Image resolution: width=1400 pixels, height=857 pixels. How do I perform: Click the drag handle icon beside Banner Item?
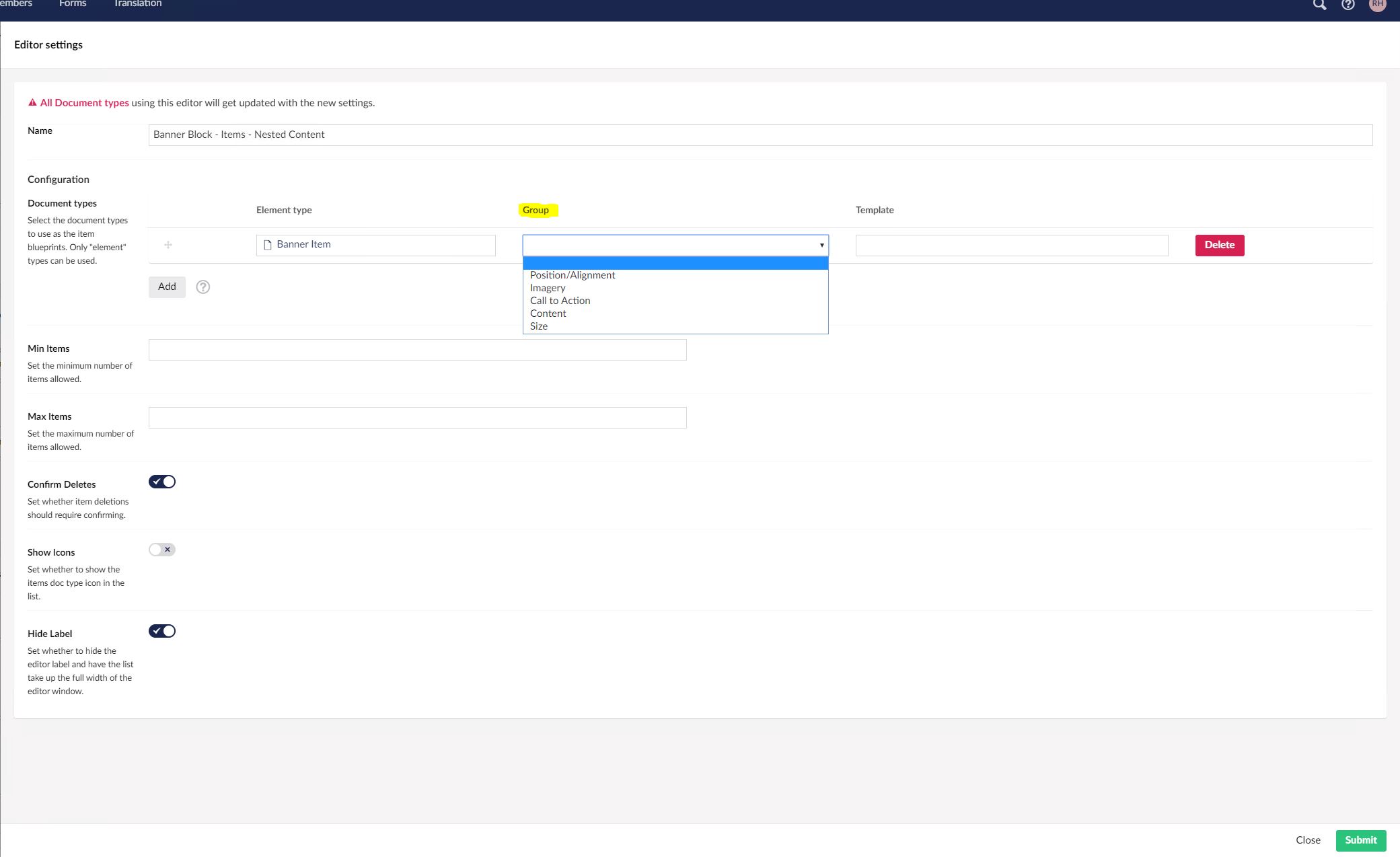[168, 245]
